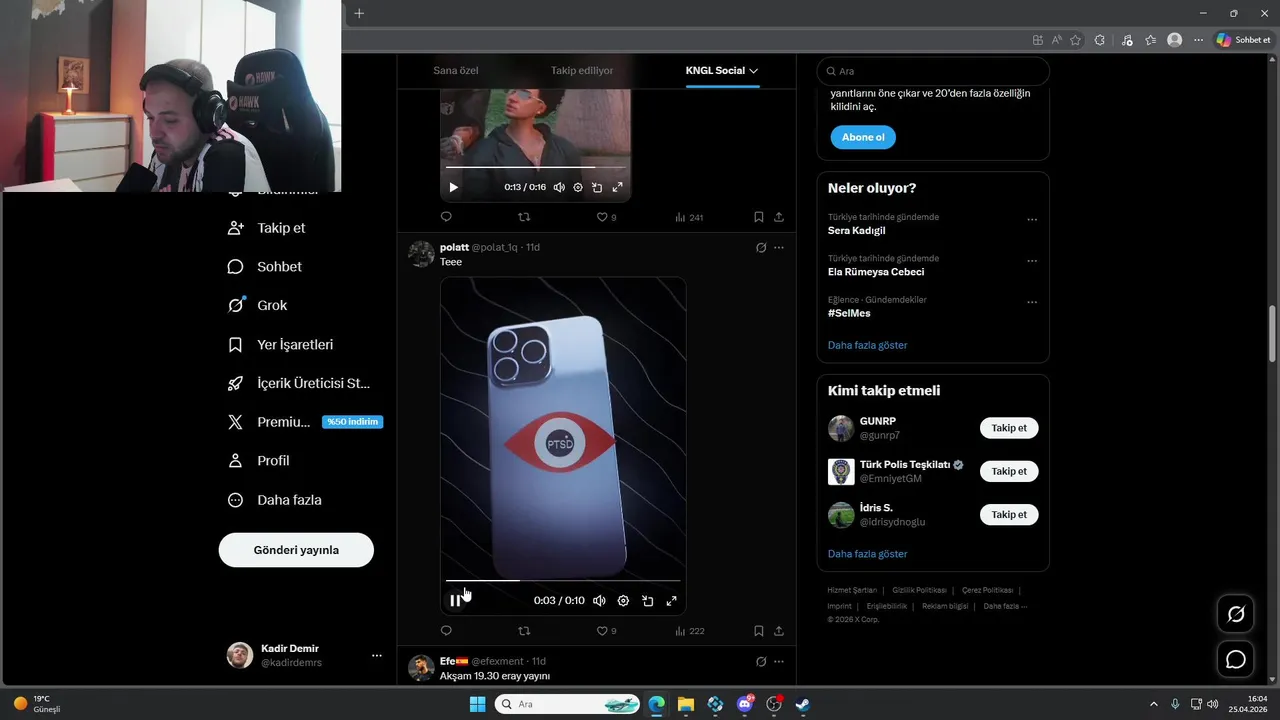
Task: Add page to browser favorites star
Action: (x=1076, y=40)
